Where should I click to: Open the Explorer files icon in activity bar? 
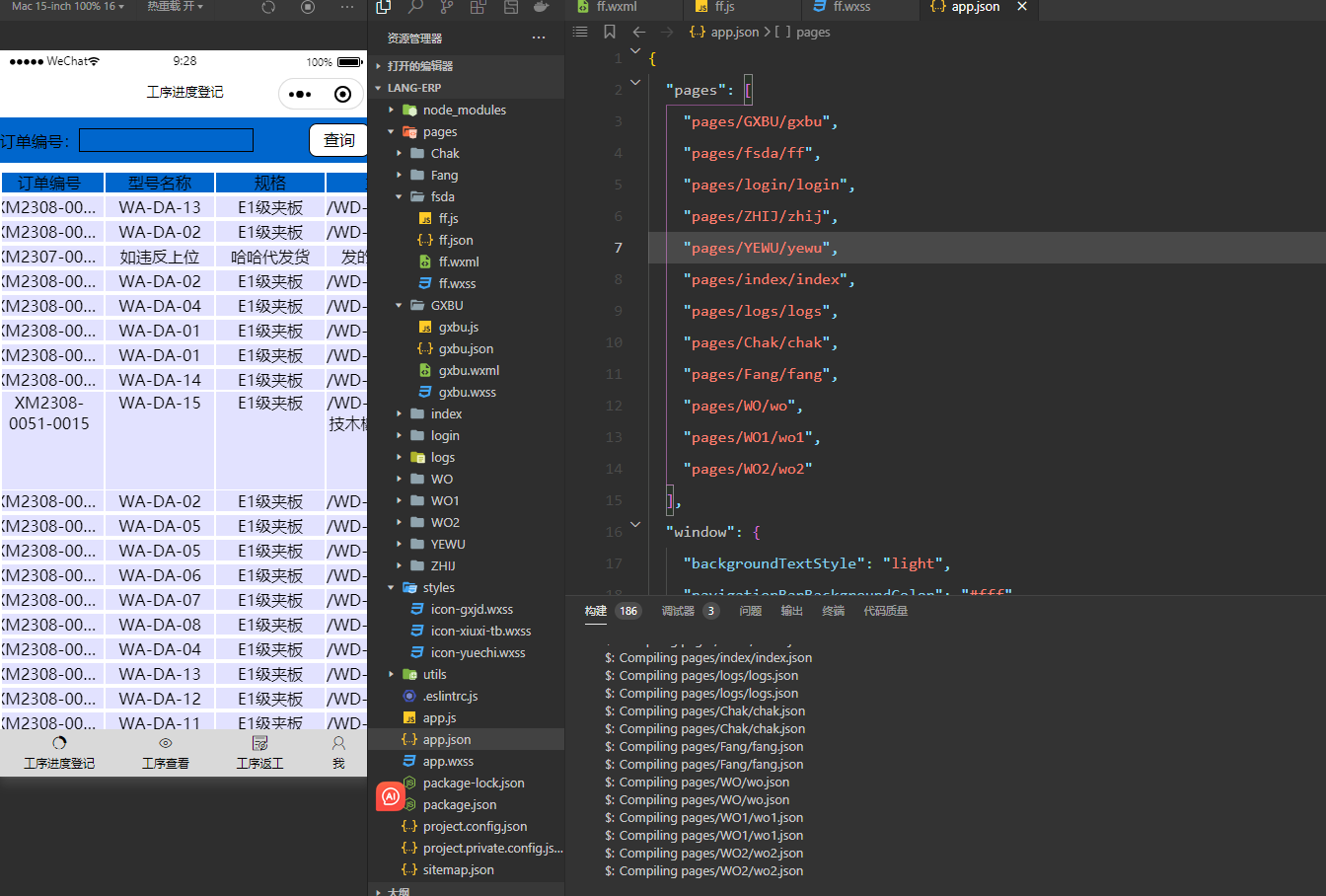[384, 7]
